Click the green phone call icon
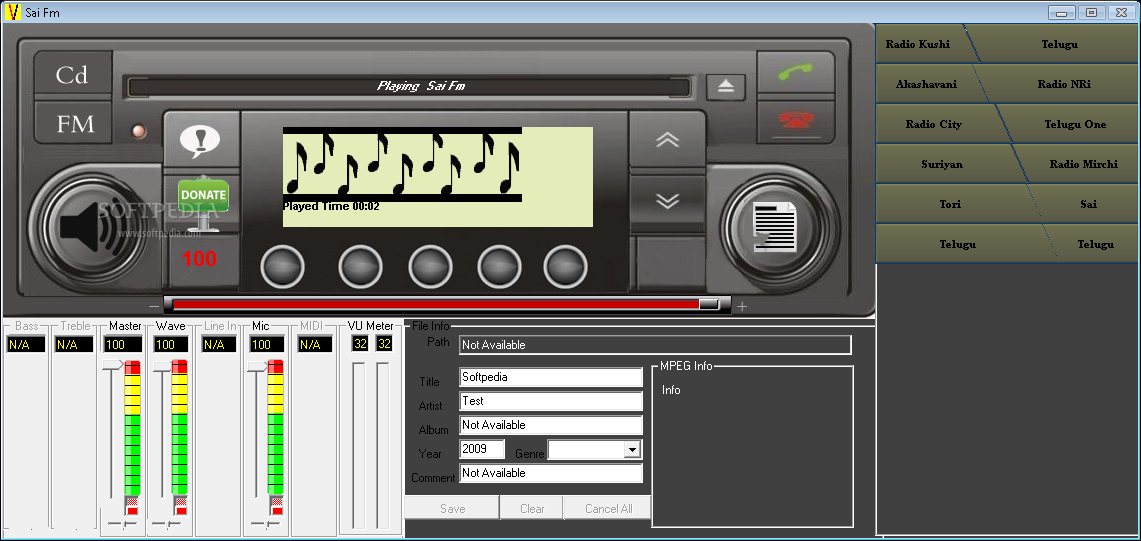This screenshot has height=541, width=1141. [x=795, y=73]
